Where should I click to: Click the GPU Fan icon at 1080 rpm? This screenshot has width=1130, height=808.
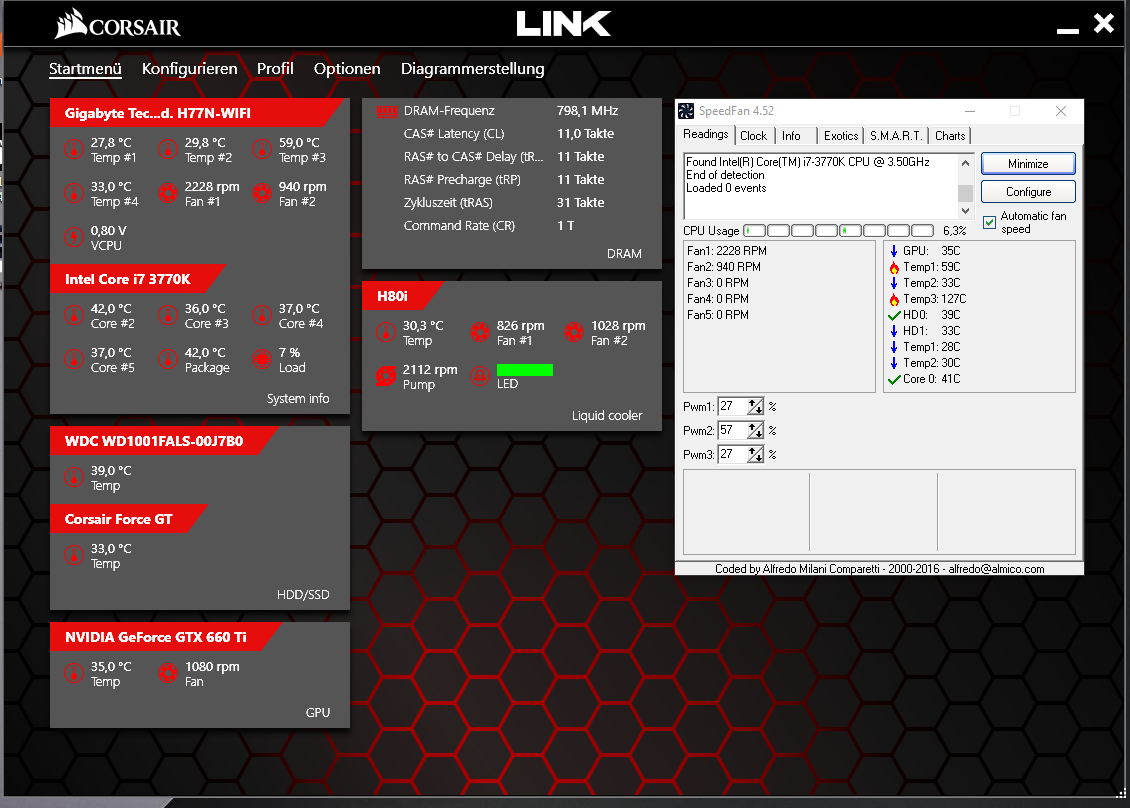[x=168, y=674]
